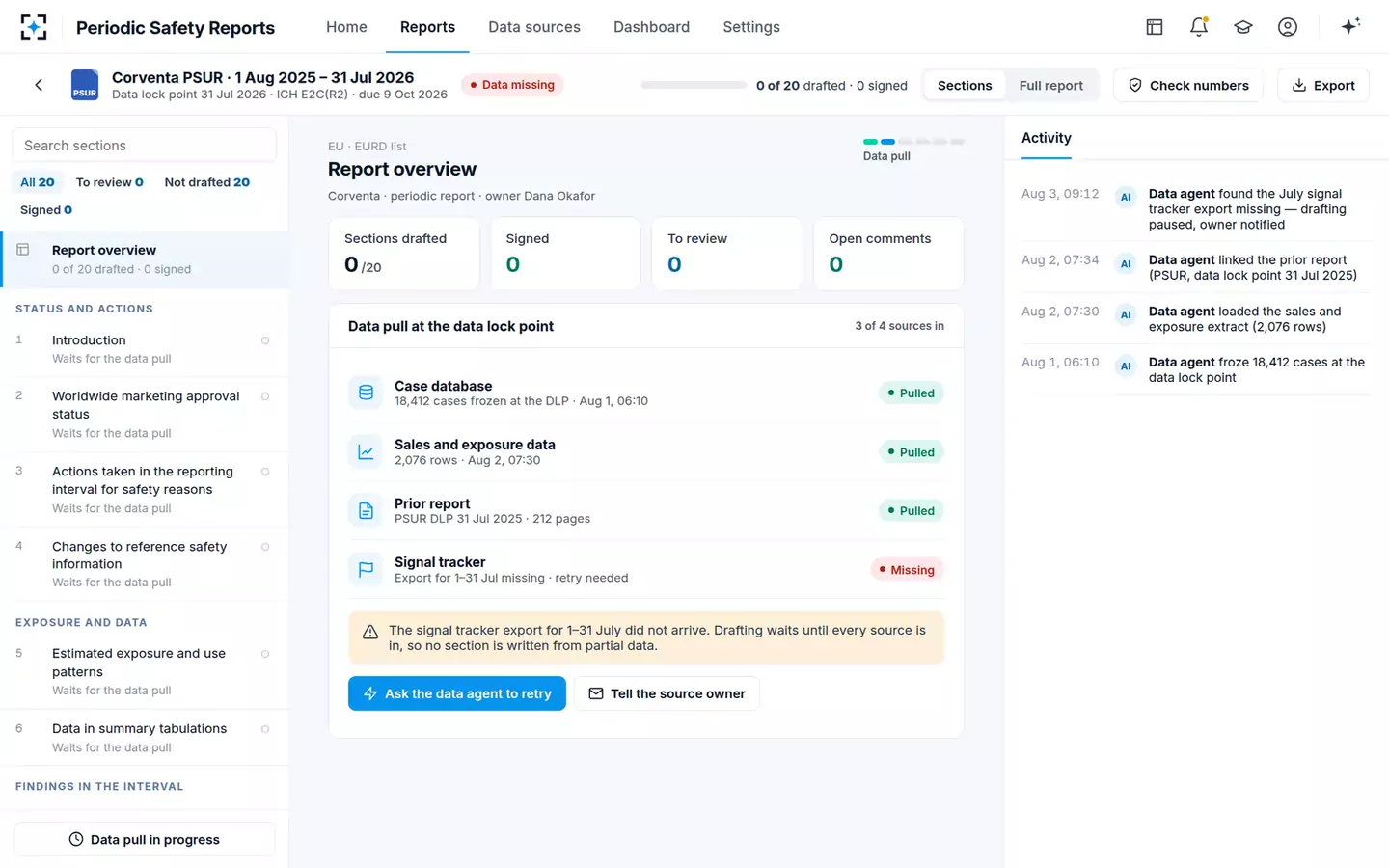Click the Export button
This screenshot has height=868, width=1389.
pyautogui.click(x=1323, y=85)
